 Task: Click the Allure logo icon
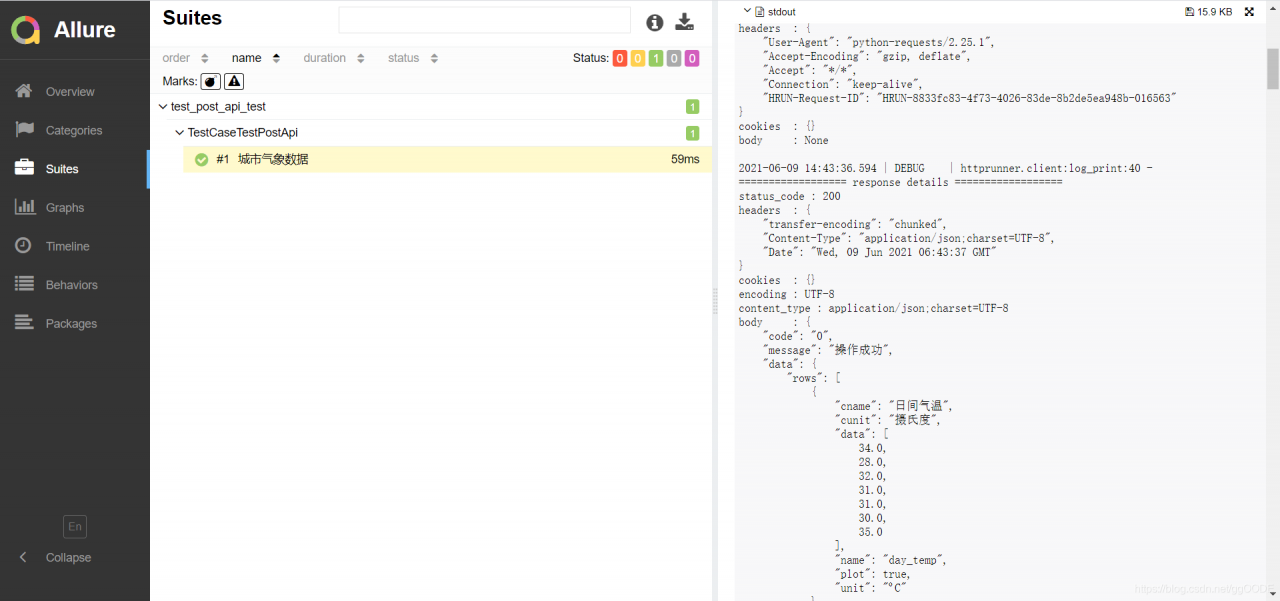point(26,30)
